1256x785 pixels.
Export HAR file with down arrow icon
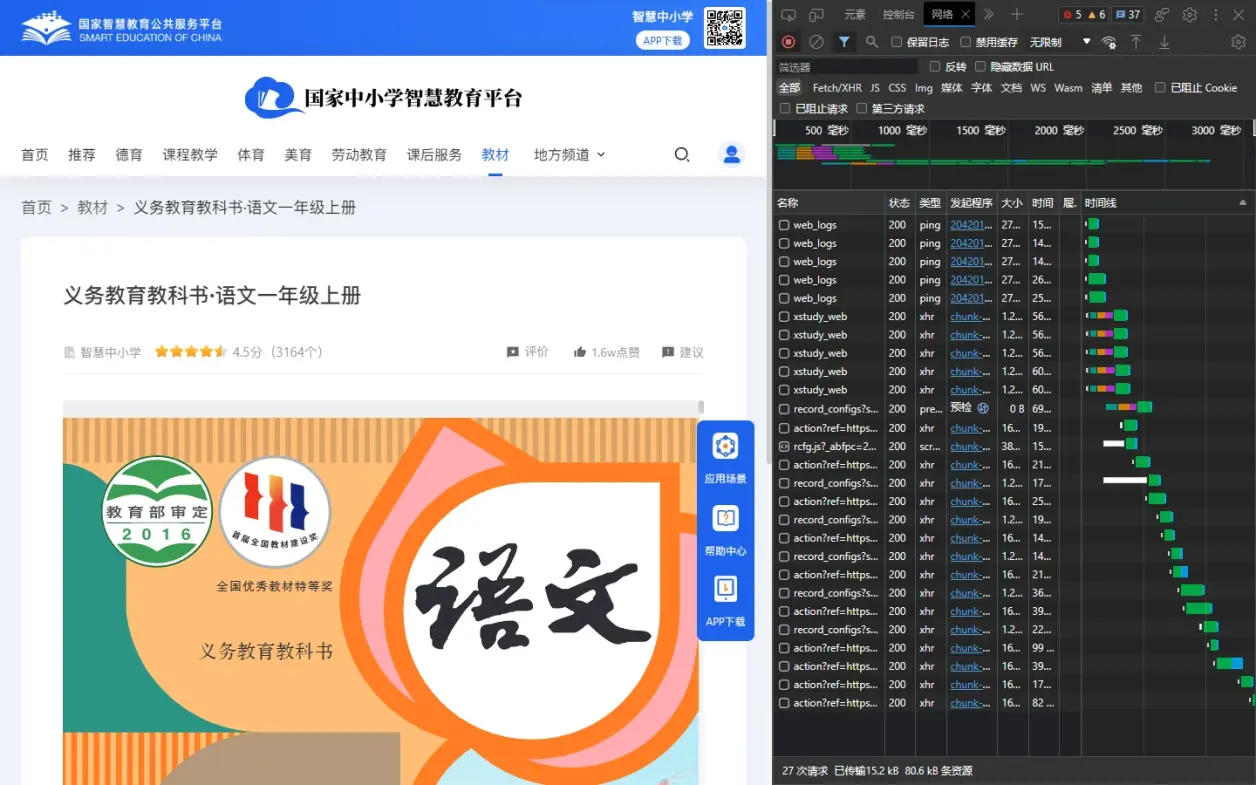pos(1164,42)
